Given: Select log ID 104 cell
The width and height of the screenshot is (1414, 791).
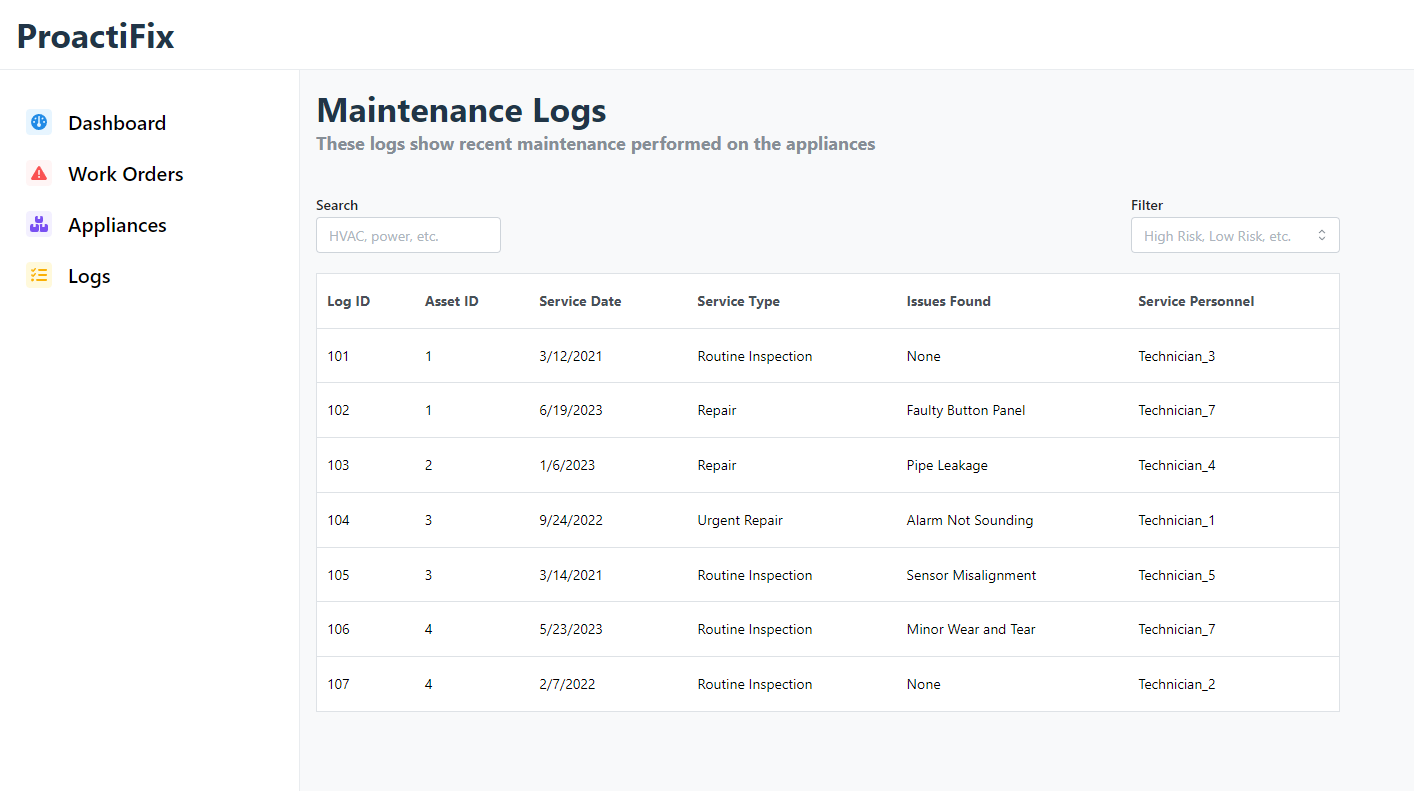Looking at the screenshot, I should coord(338,520).
